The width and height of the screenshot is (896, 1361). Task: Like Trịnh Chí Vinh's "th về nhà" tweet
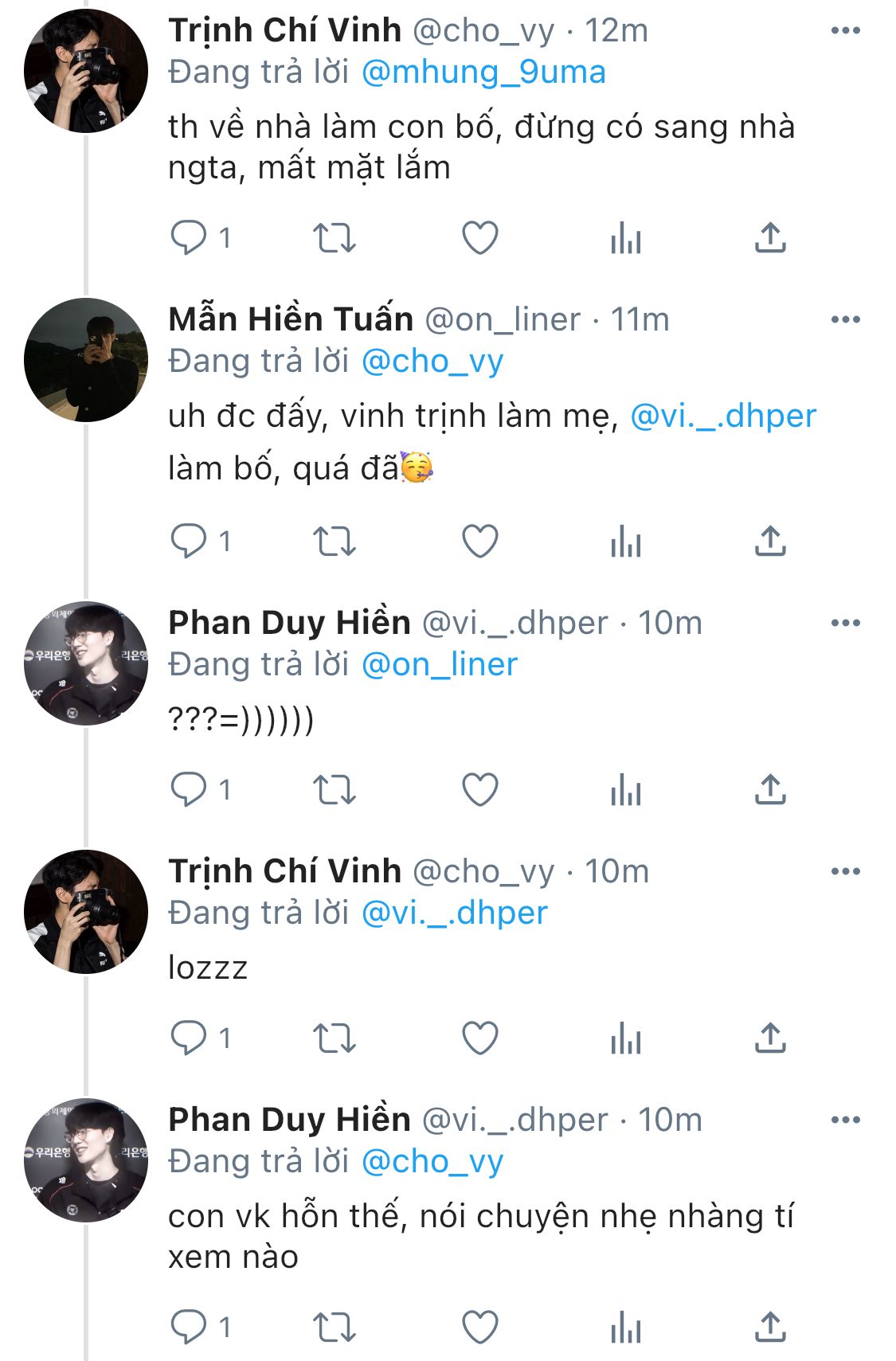tap(480, 237)
